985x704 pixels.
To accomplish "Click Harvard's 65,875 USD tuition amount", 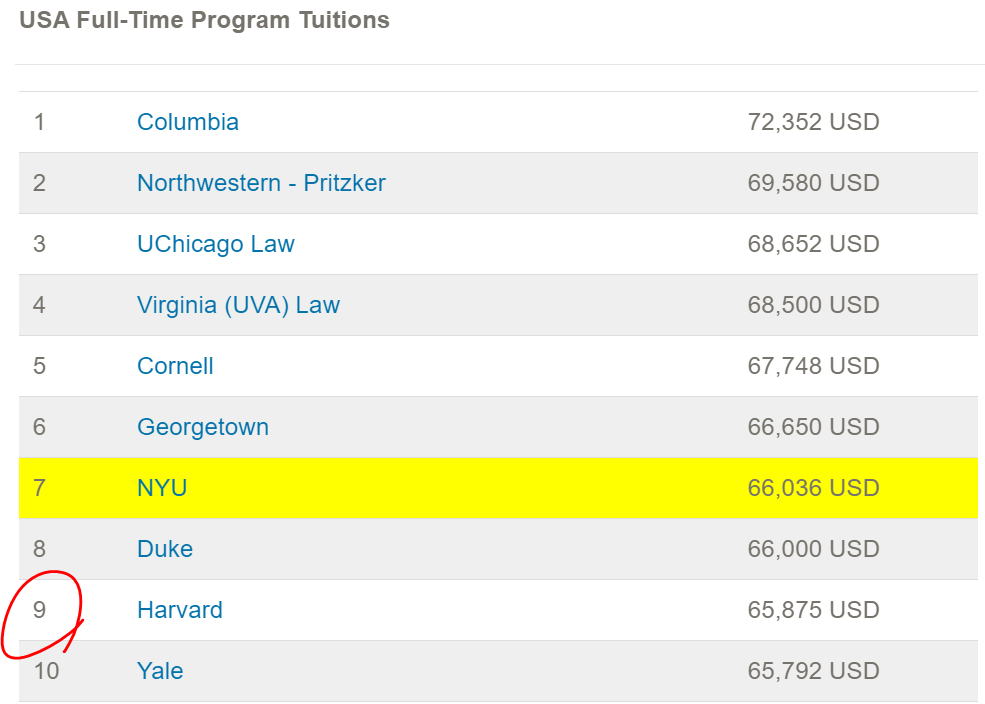I will pyautogui.click(x=813, y=610).
